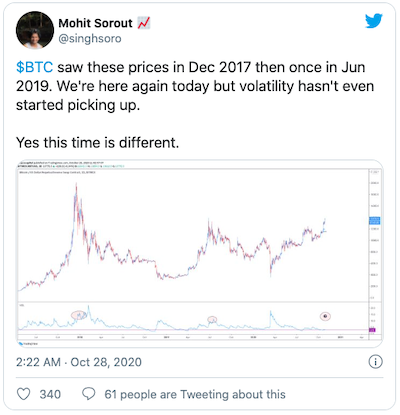Click the rightmost circled volatility marker
Screen dimensions: 400x415
(325, 316)
